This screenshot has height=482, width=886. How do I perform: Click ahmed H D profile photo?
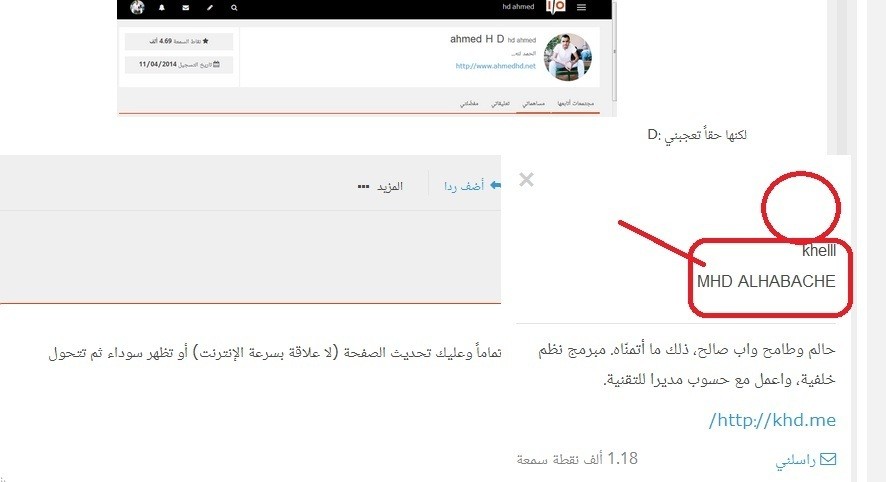[x=567, y=57]
